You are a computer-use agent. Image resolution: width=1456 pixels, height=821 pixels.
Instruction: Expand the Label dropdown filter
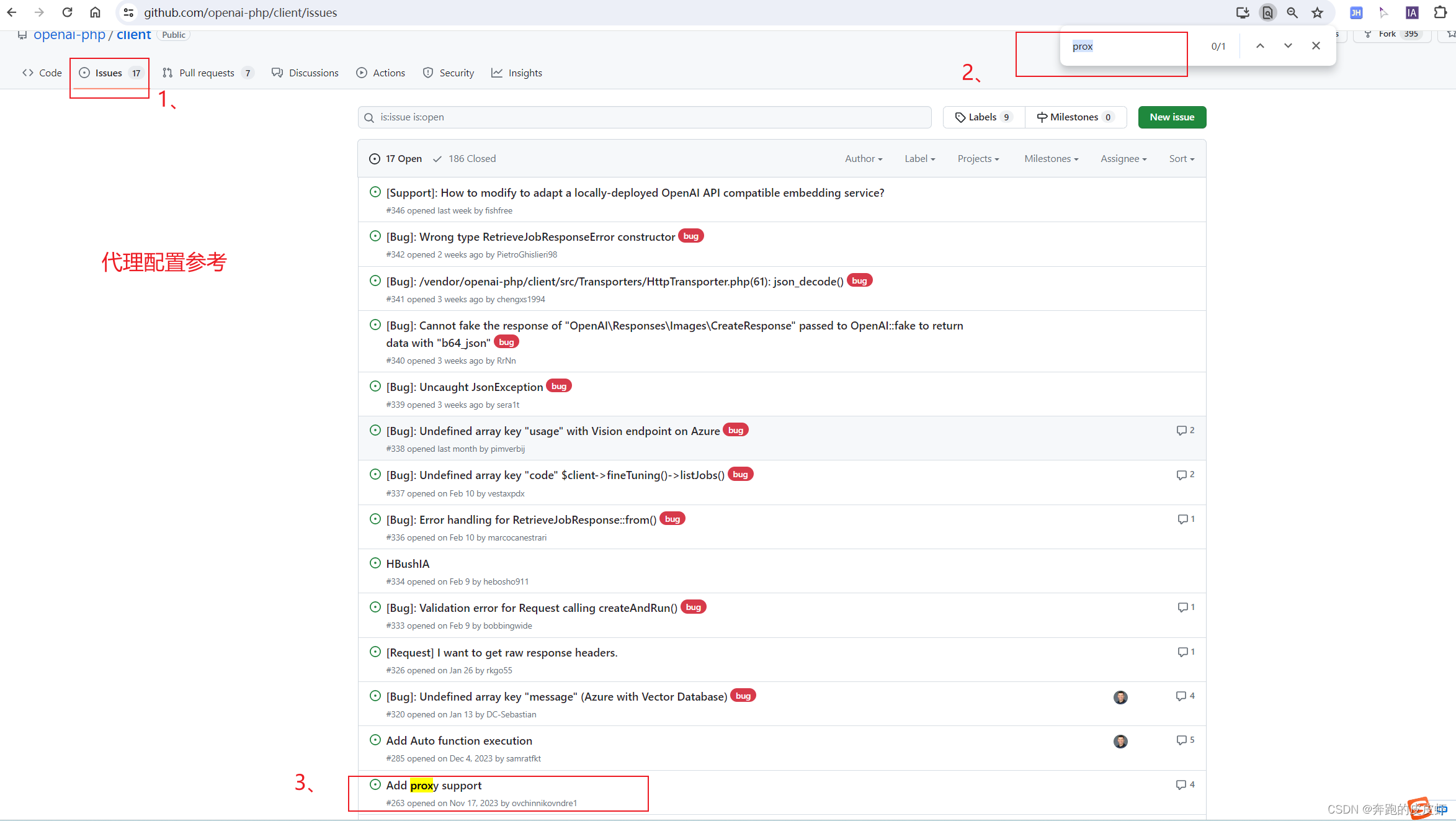pyautogui.click(x=918, y=158)
